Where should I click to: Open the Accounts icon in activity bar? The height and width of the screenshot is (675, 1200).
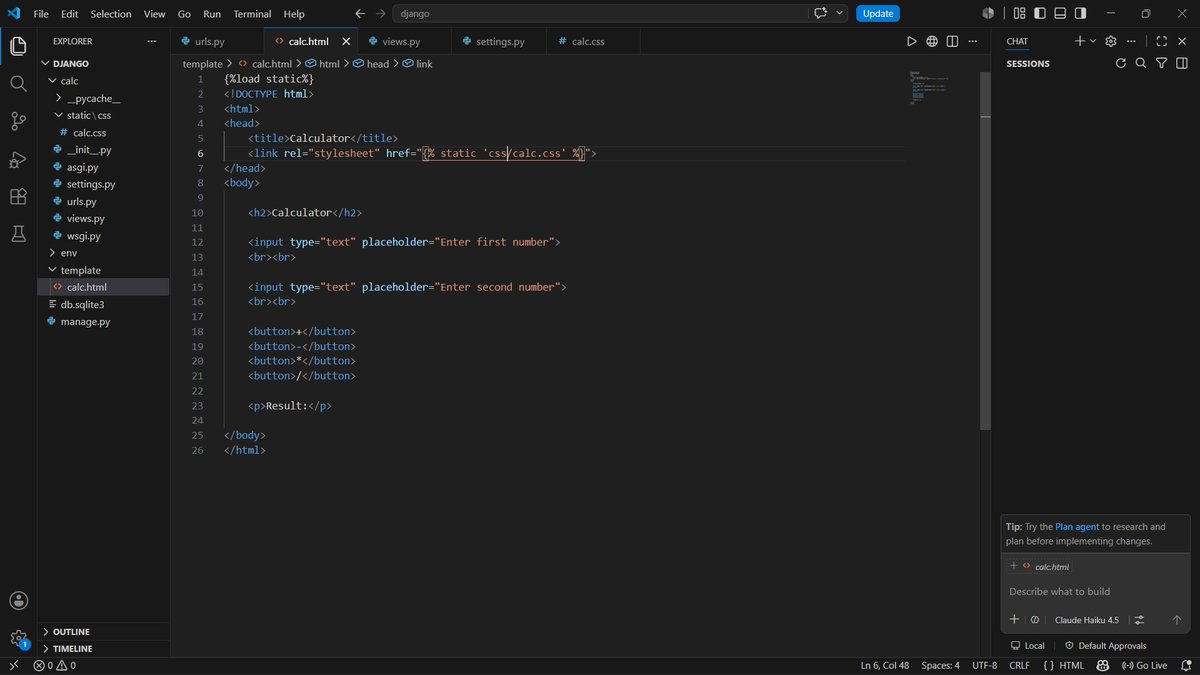pos(18,601)
